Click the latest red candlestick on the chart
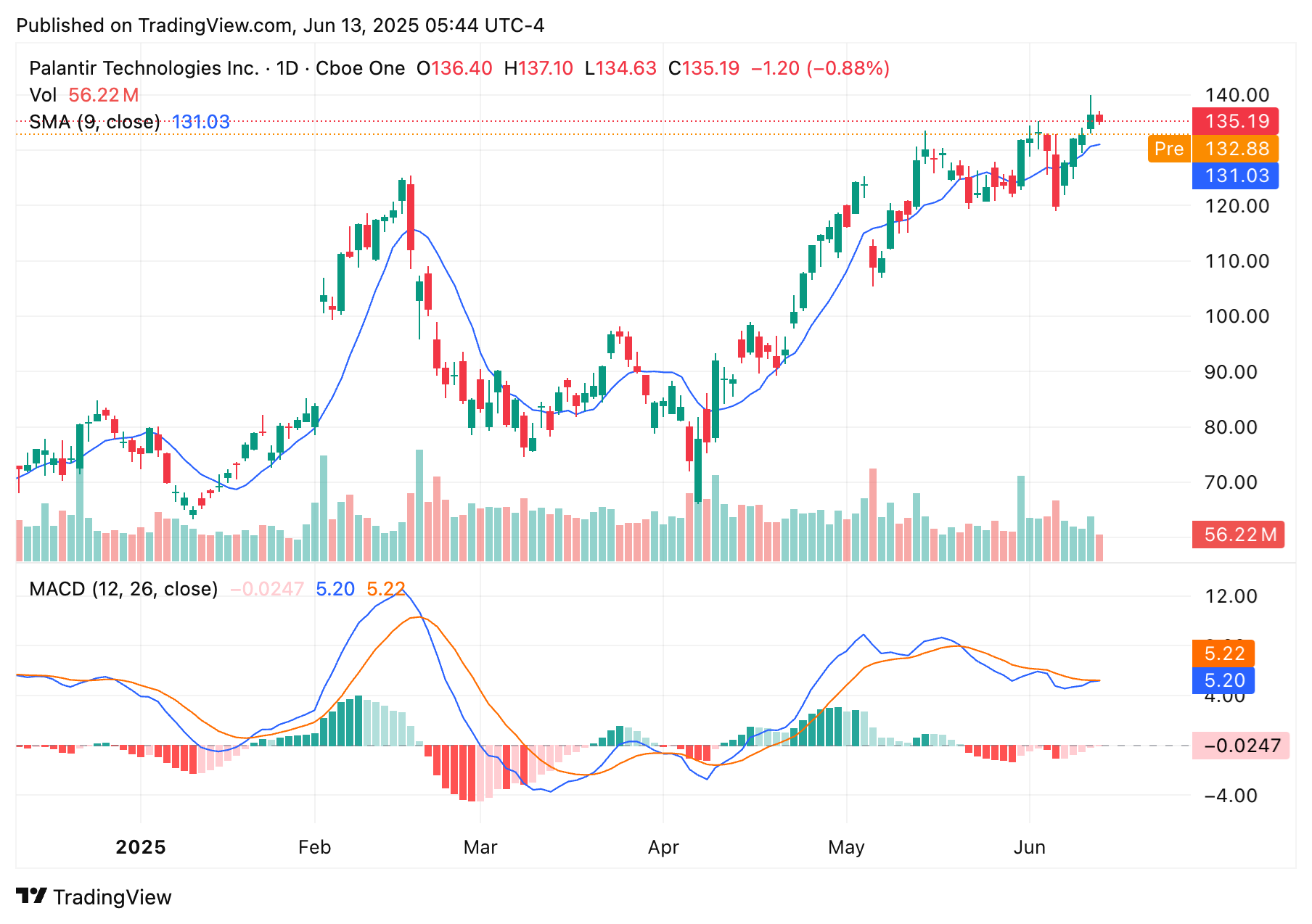This screenshot has height=924, width=1312. tap(1099, 118)
